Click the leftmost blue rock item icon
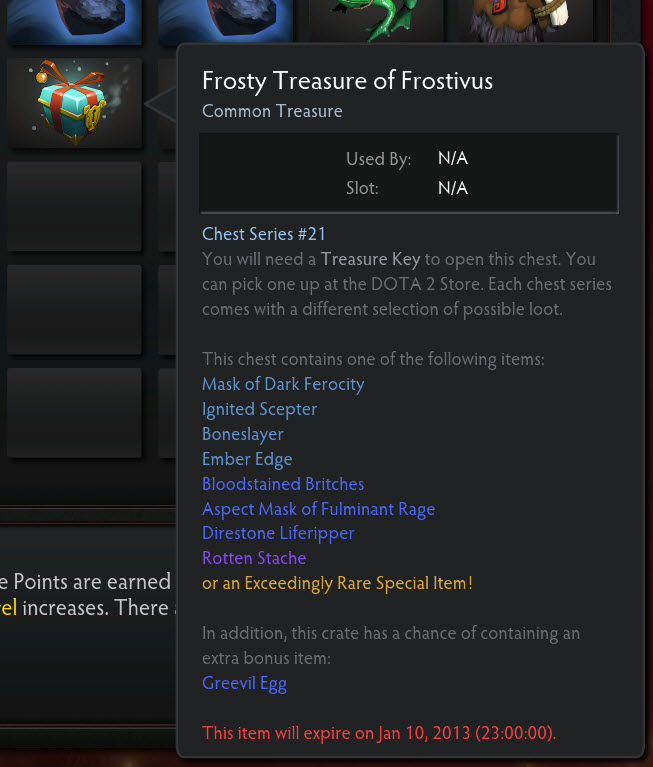This screenshot has width=653, height=767. 73,20
